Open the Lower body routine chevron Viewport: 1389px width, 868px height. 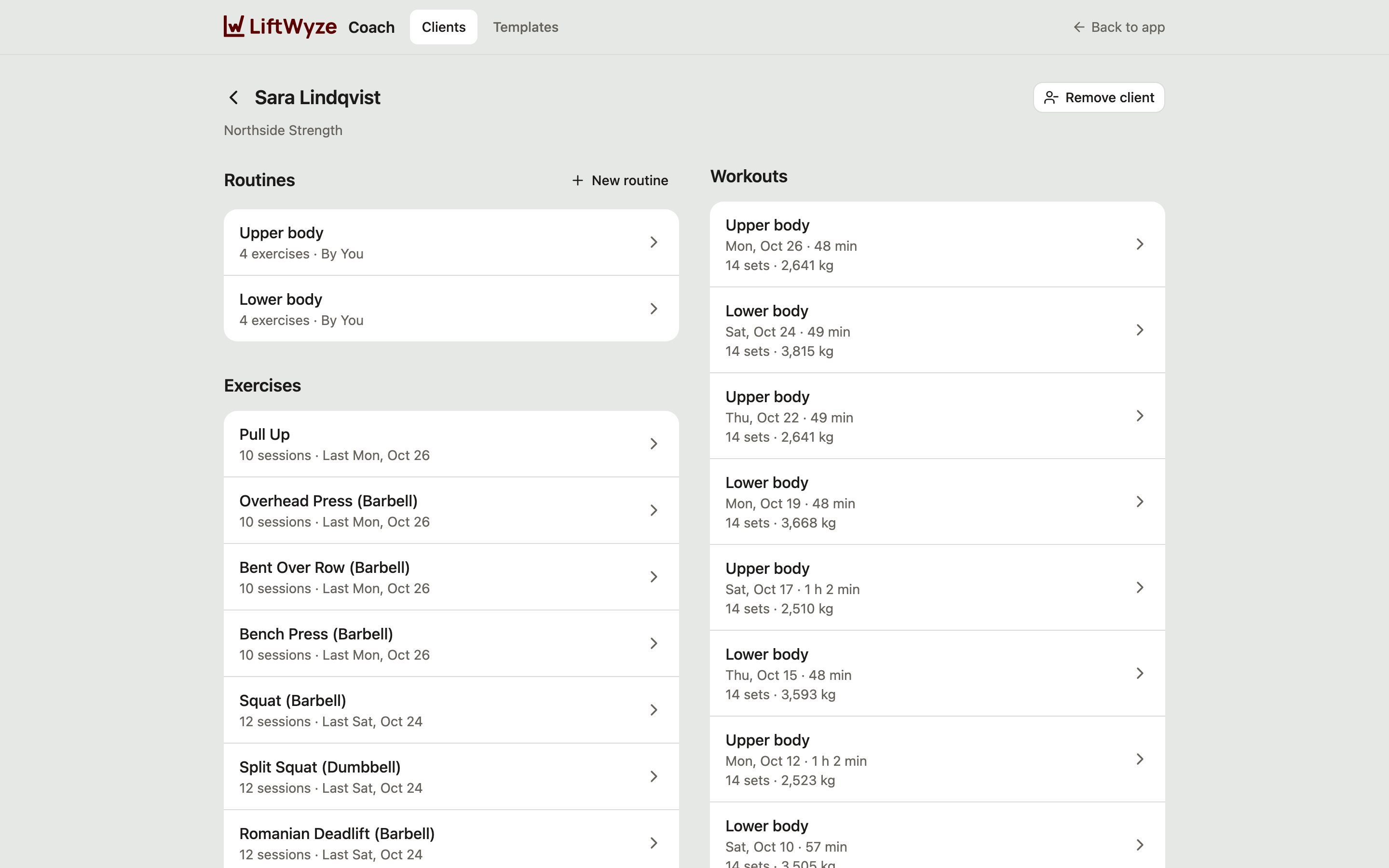[654, 309]
